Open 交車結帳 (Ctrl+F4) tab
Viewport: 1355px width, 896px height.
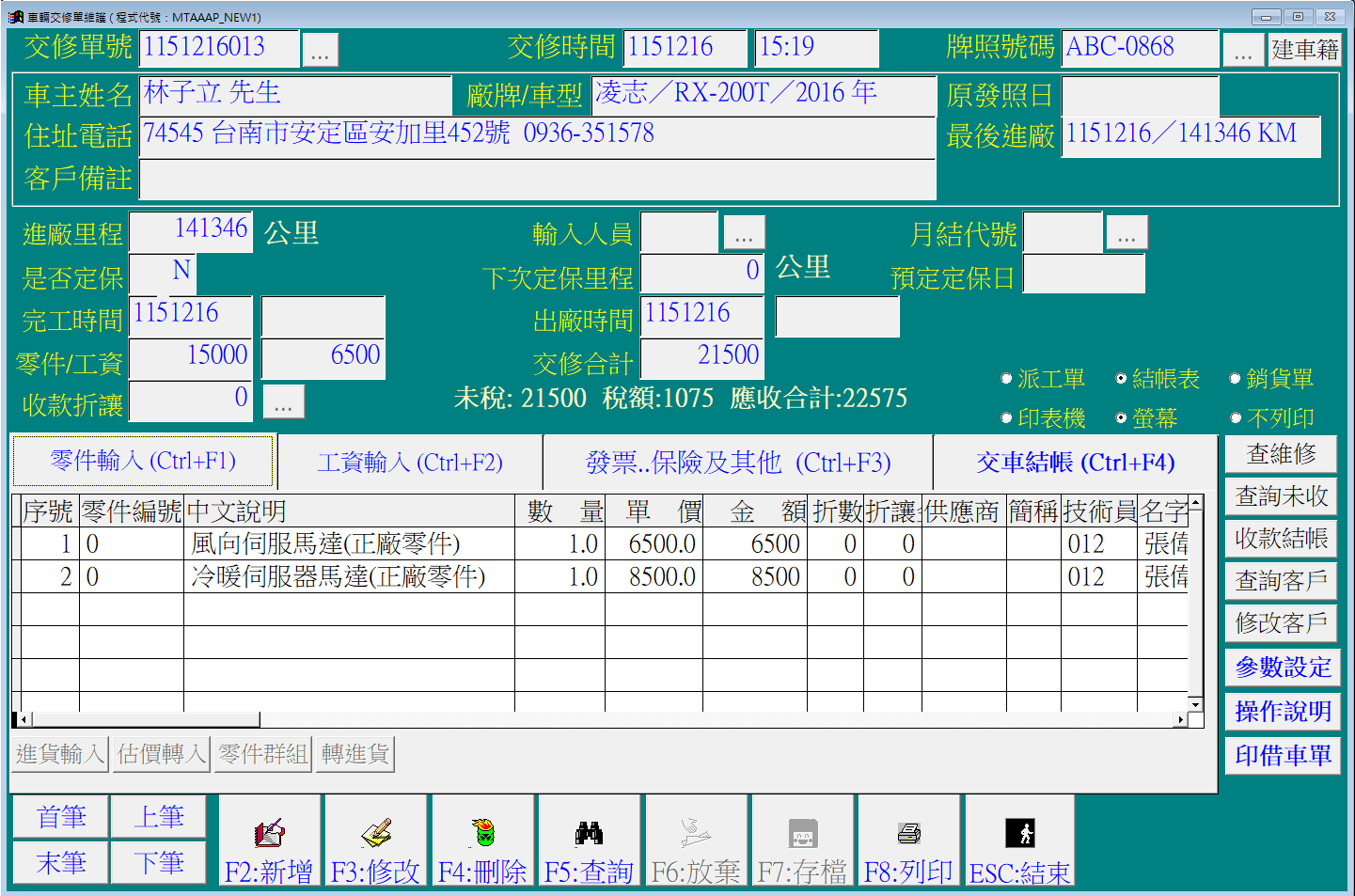point(1076,463)
